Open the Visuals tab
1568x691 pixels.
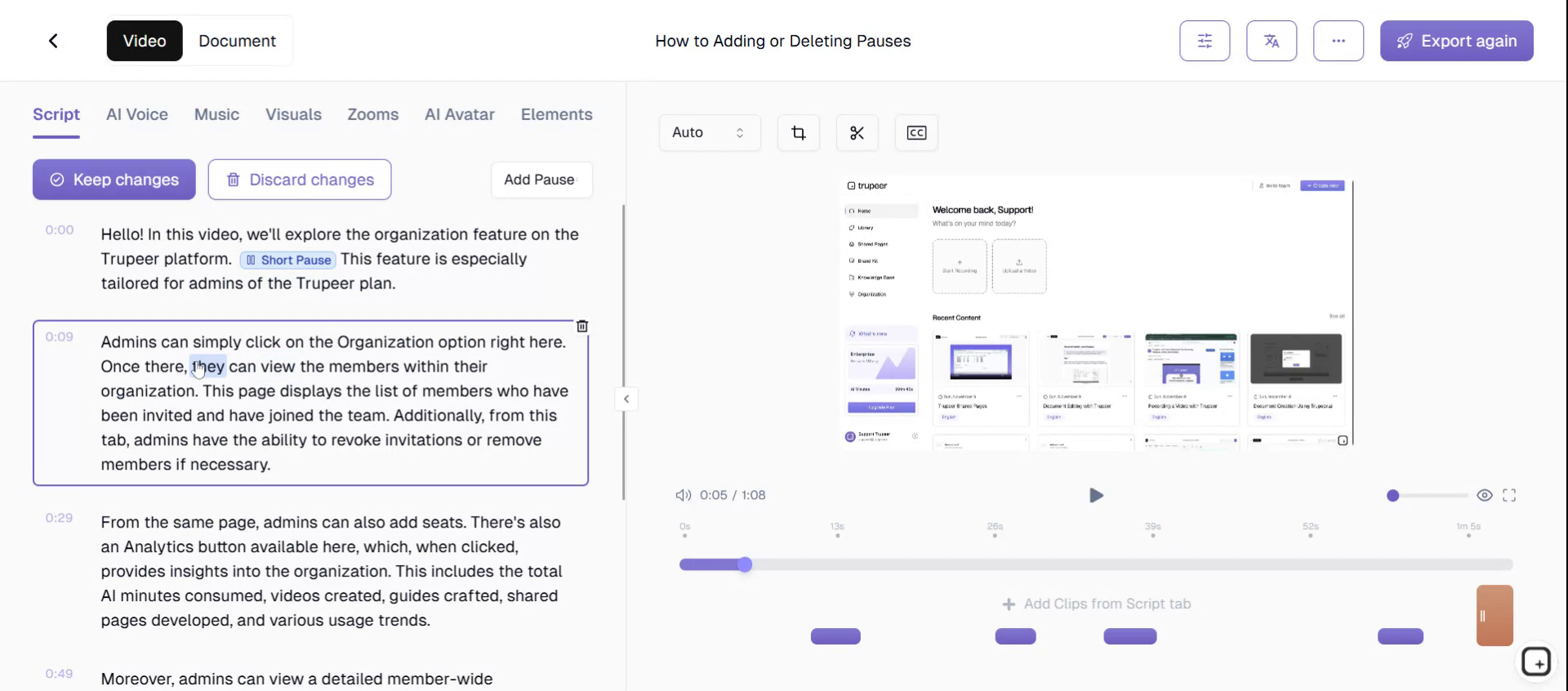[x=293, y=114]
